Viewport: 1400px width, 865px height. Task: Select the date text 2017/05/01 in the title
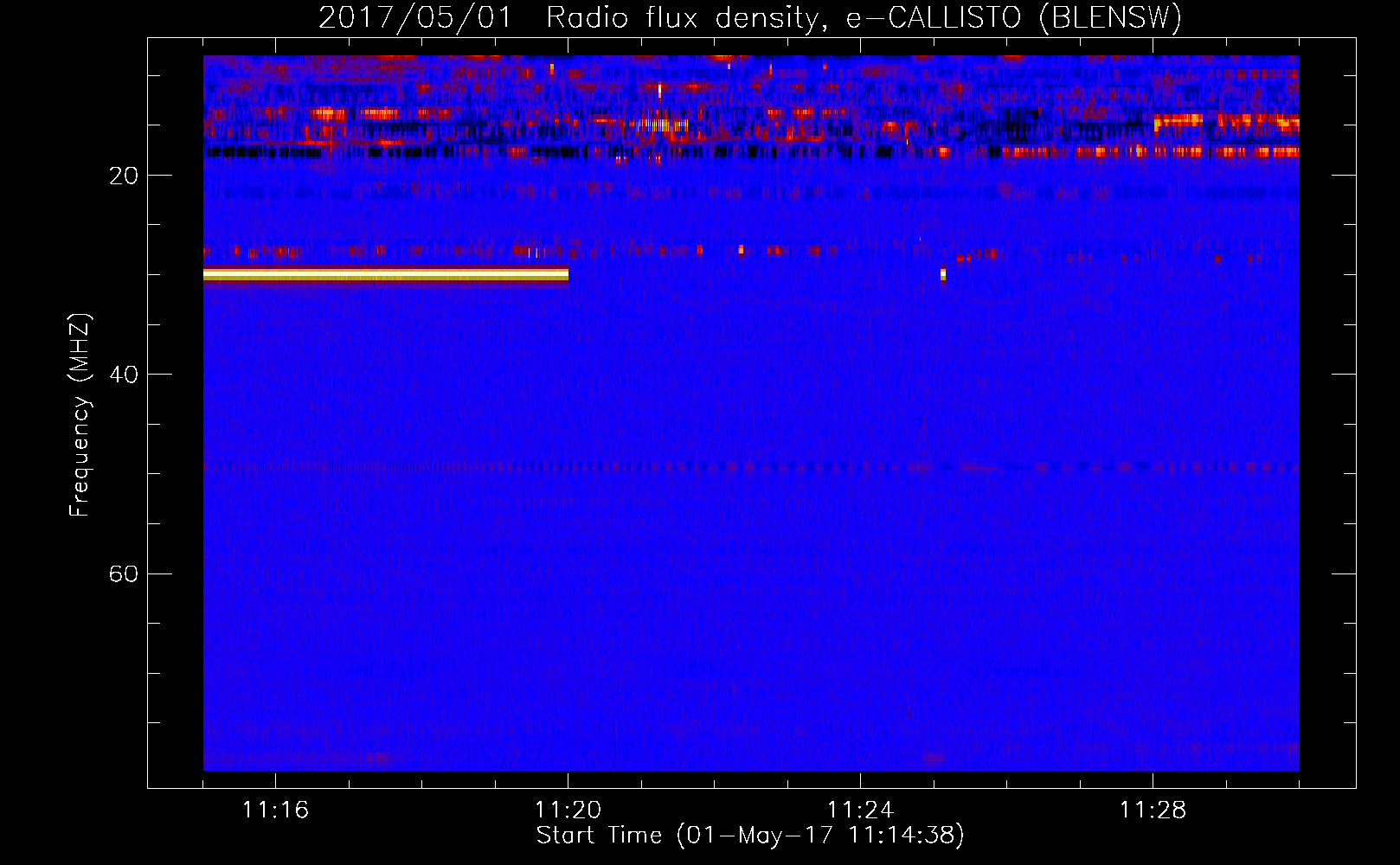tap(415, 17)
